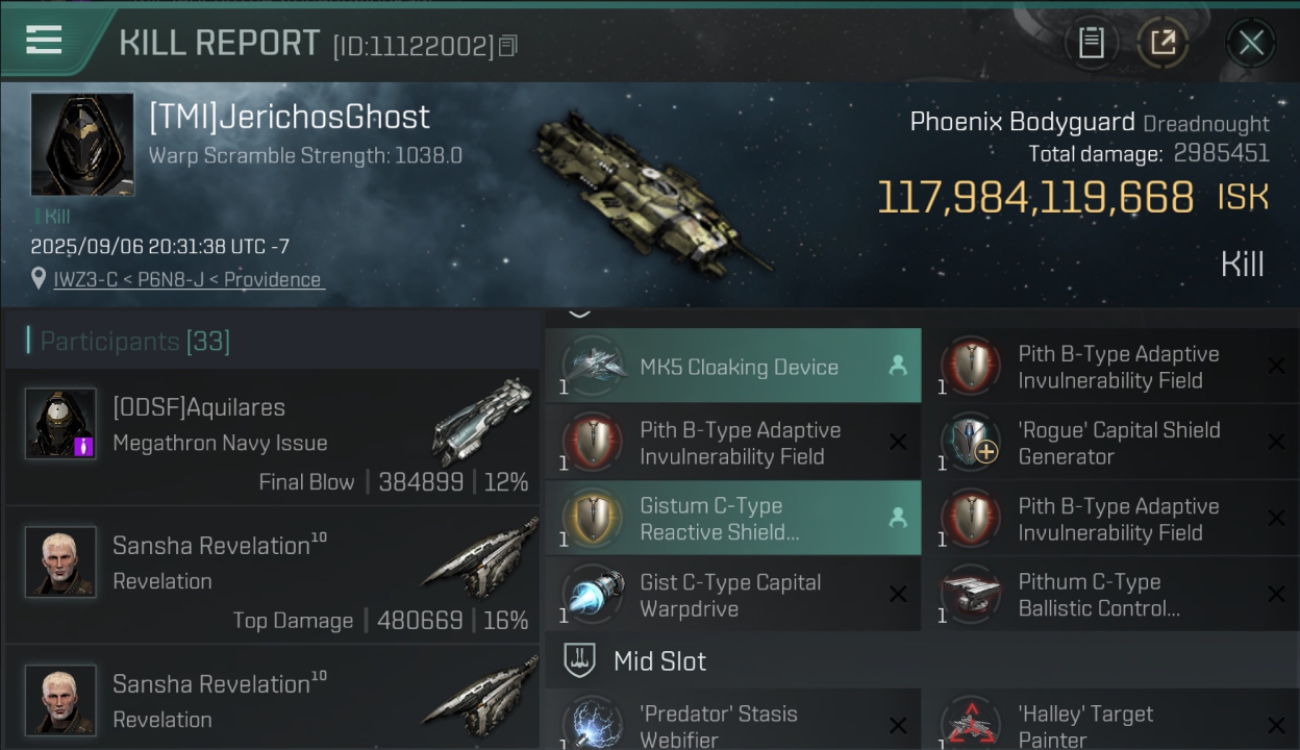1300x750 pixels.
Task: Expand the Participants [33] header
Action: (x=134, y=341)
